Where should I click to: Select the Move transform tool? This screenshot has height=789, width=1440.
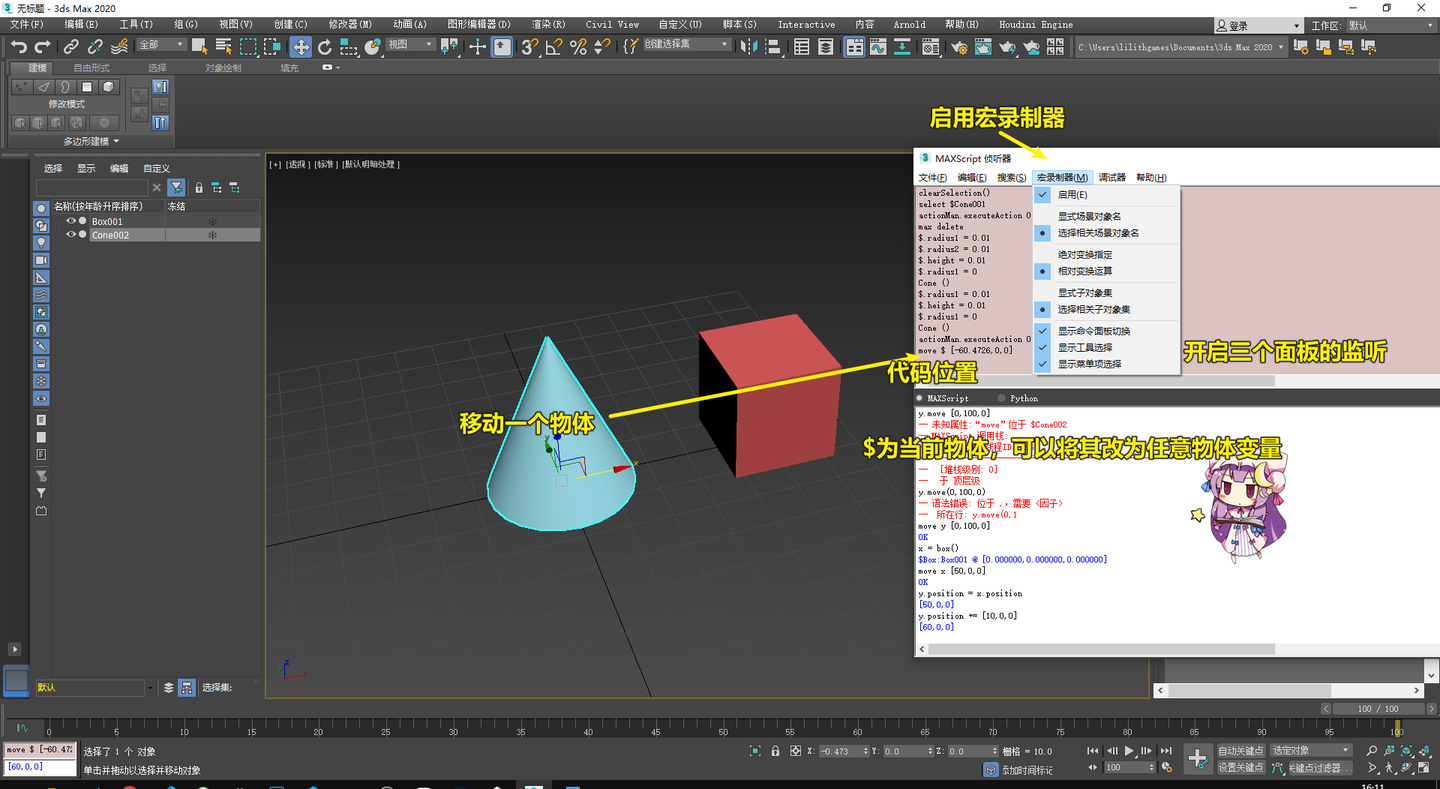click(300, 46)
